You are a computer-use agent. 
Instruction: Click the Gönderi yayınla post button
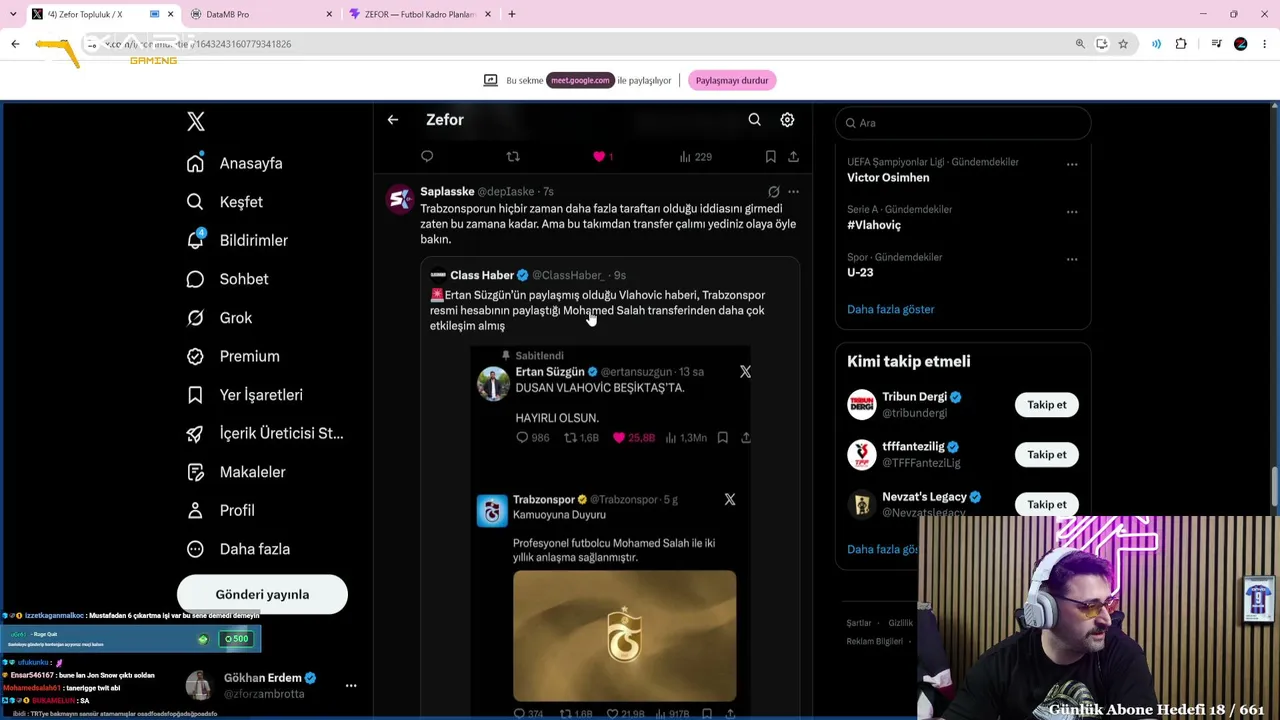click(x=262, y=594)
